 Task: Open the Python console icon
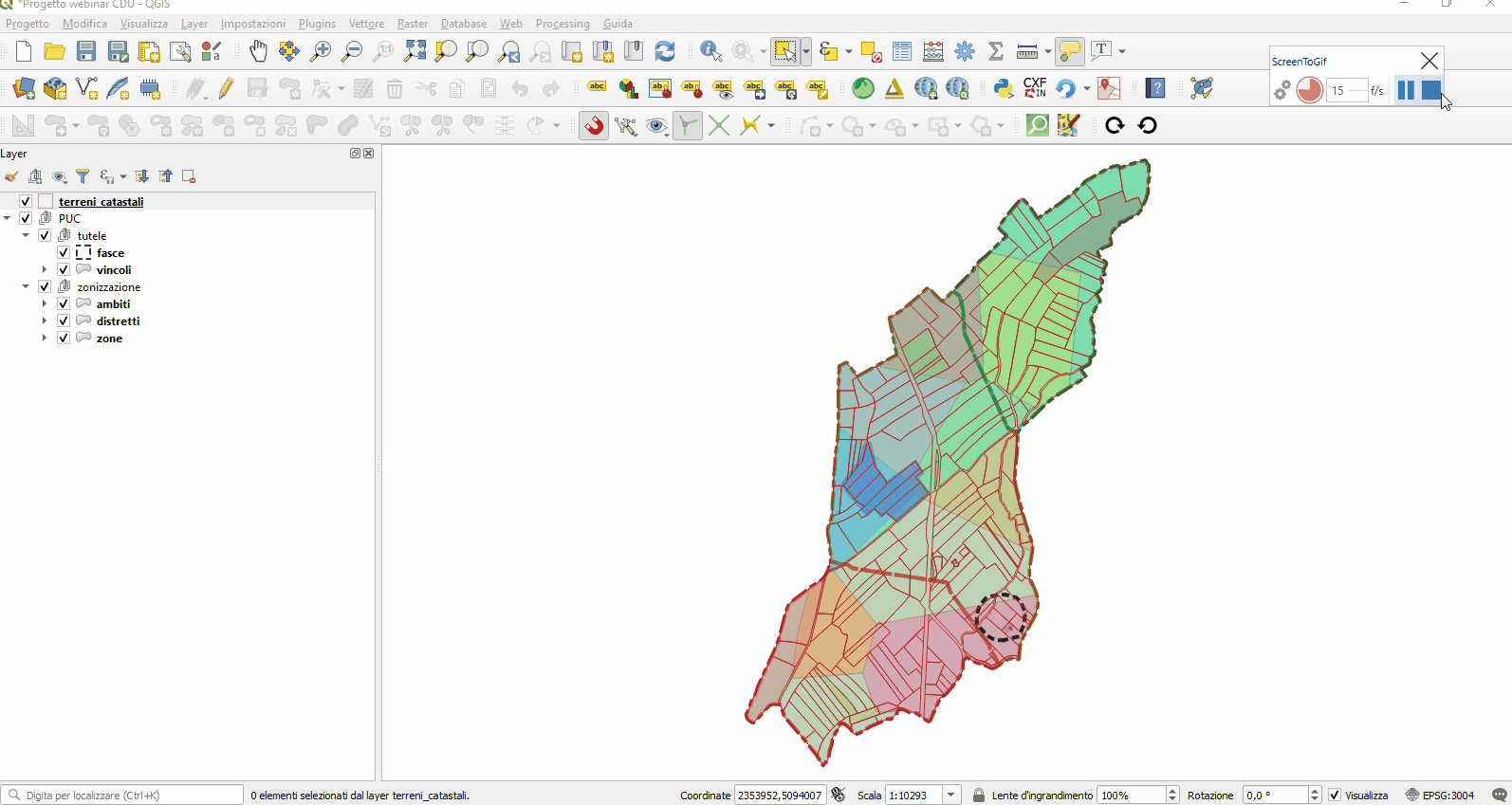click(1003, 88)
